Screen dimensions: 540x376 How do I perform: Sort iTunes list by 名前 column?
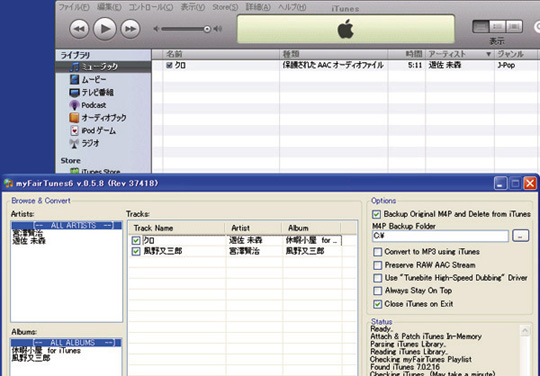[220, 54]
